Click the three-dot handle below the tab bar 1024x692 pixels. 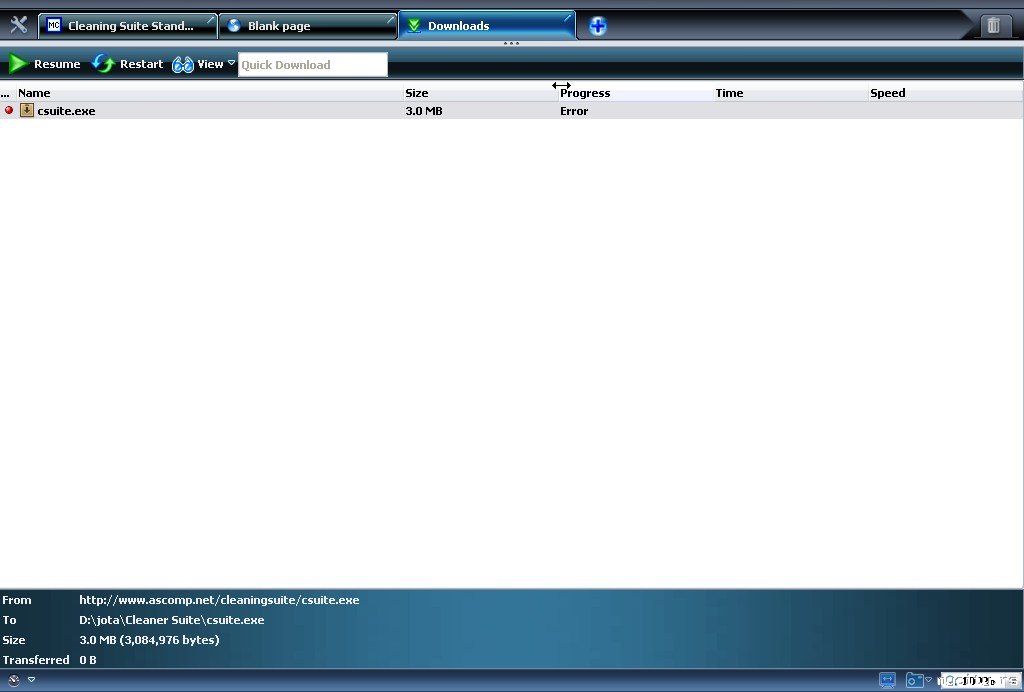[x=511, y=44]
